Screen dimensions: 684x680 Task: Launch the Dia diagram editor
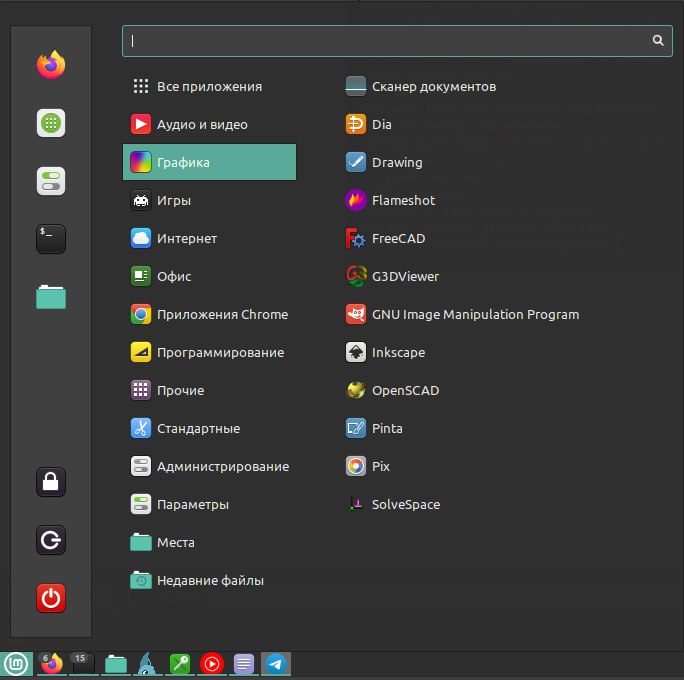369,124
